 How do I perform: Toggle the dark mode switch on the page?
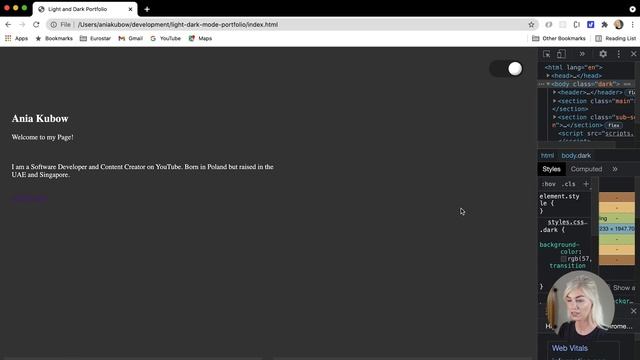[x=506, y=69]
